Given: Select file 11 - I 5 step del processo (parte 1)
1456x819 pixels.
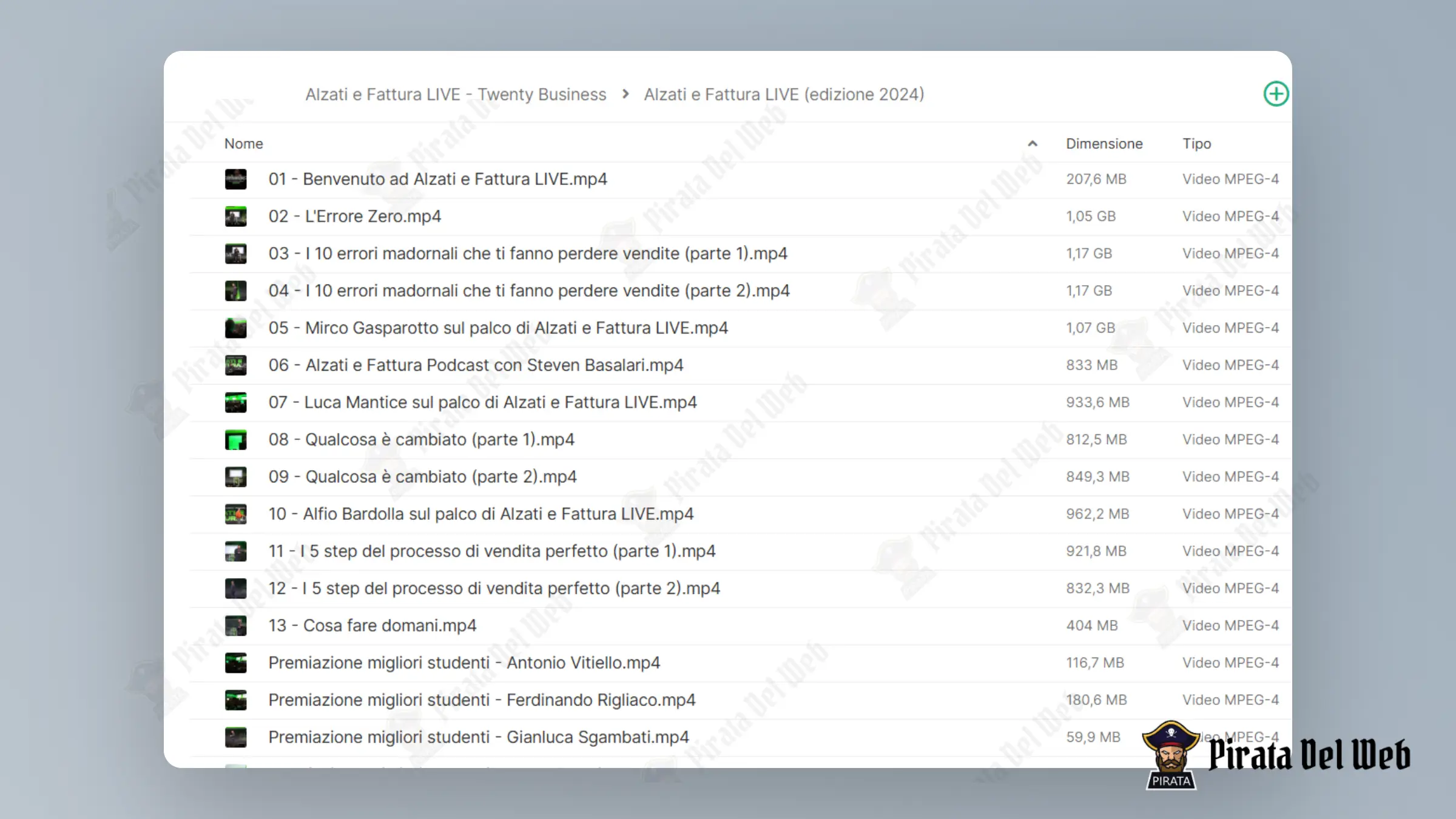Looking at the screenshot, I should click(x=491, y=551).
